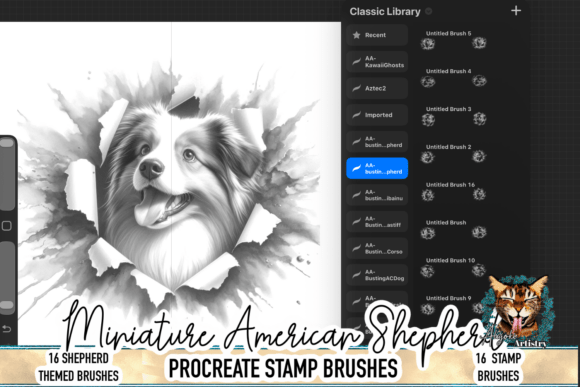
Task: Select the unhighlighted AA-bustin...pherd brush set
Action: pyautogui.click(x=377, y=142)
